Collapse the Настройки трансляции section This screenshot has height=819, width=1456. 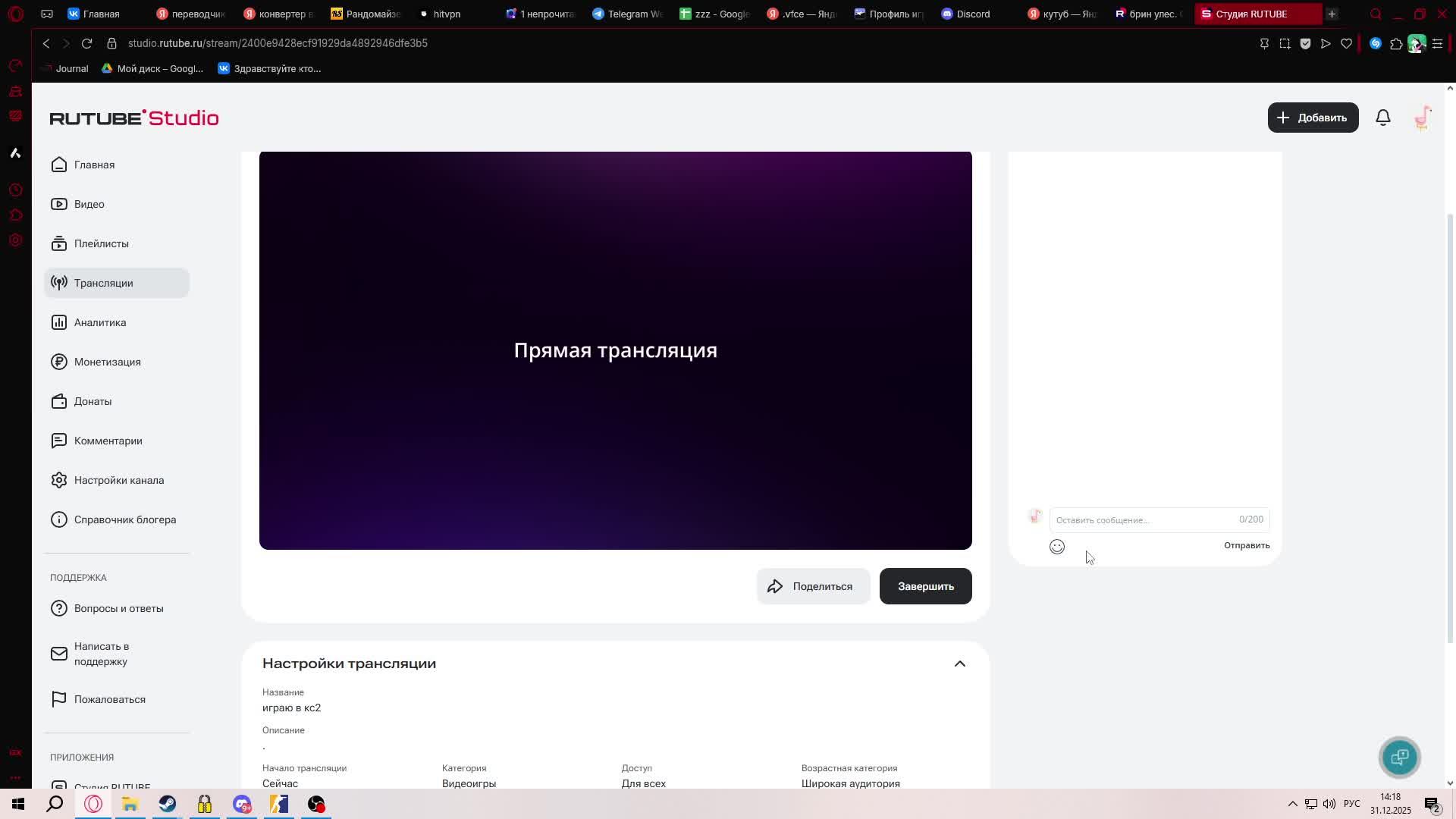[959, 664]
